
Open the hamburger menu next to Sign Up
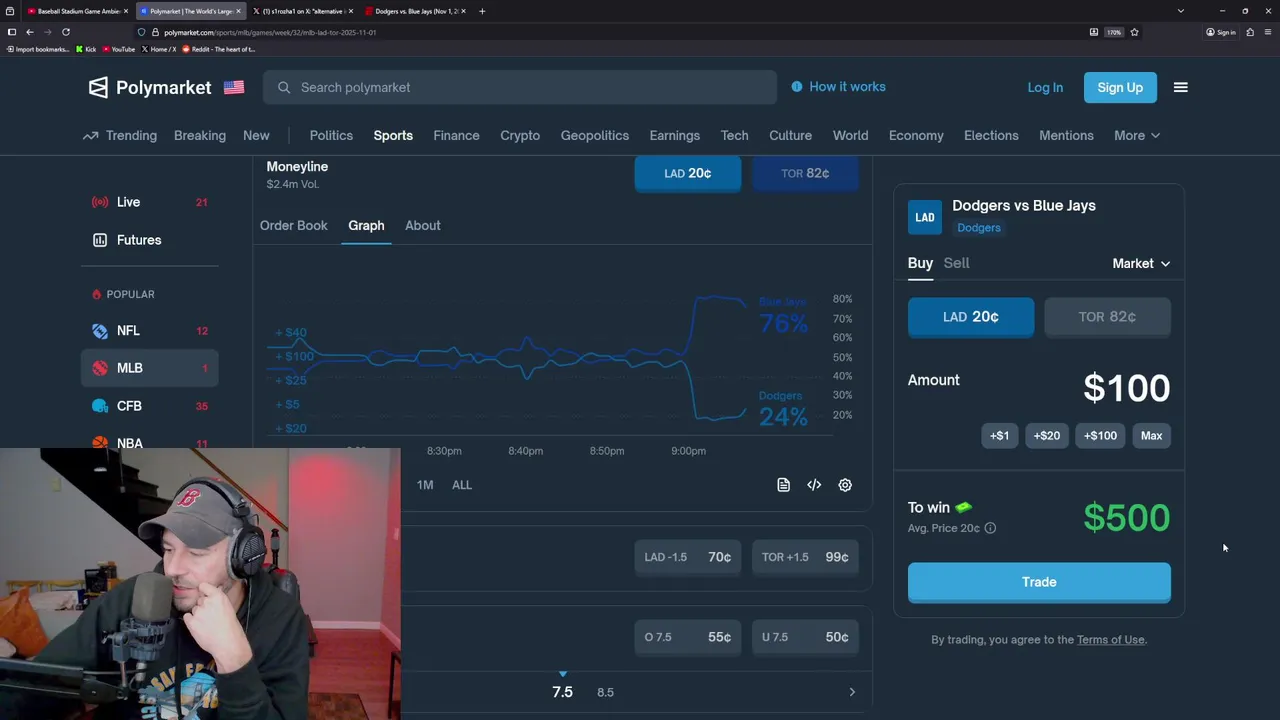(x=1180, y=88)
